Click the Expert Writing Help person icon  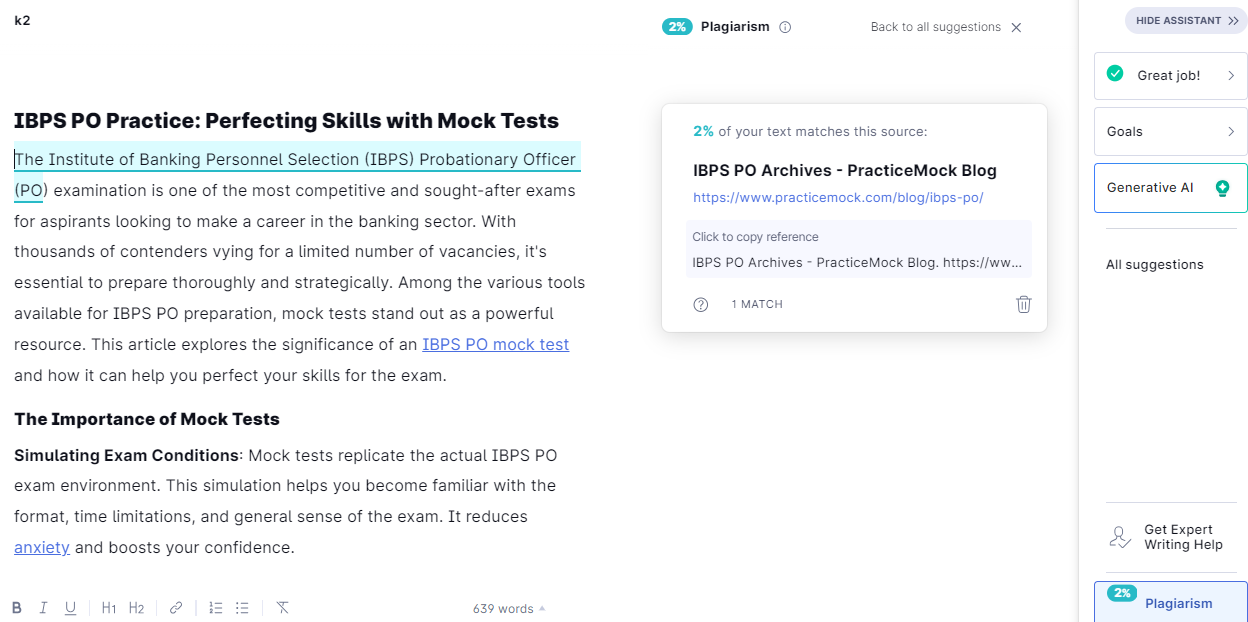click(x=1120, y=537)
